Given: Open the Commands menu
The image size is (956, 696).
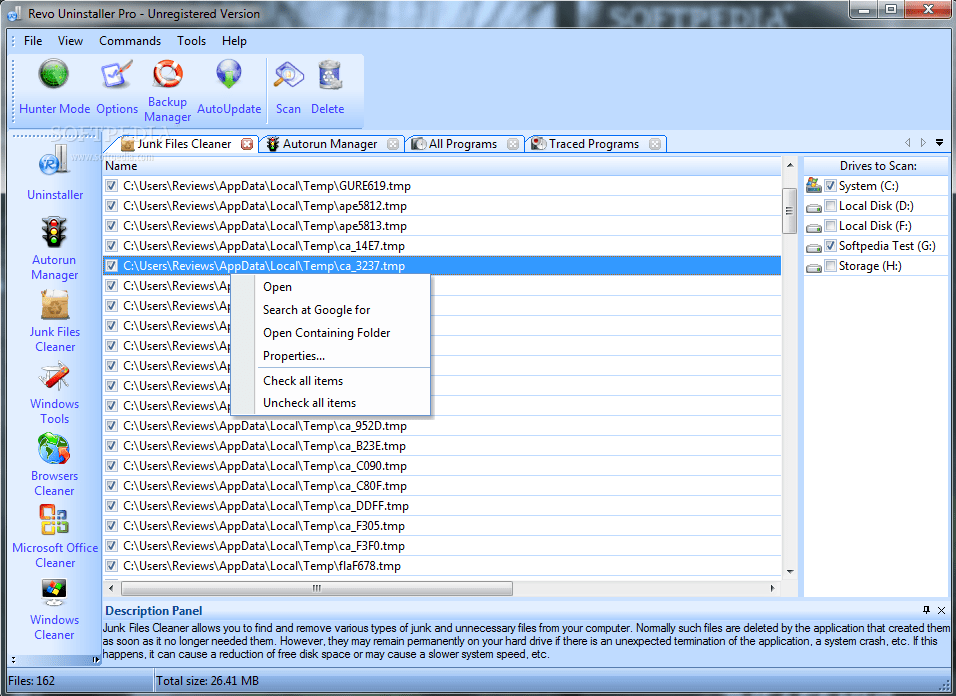Looking at the screenshot, I should (130, 41).
